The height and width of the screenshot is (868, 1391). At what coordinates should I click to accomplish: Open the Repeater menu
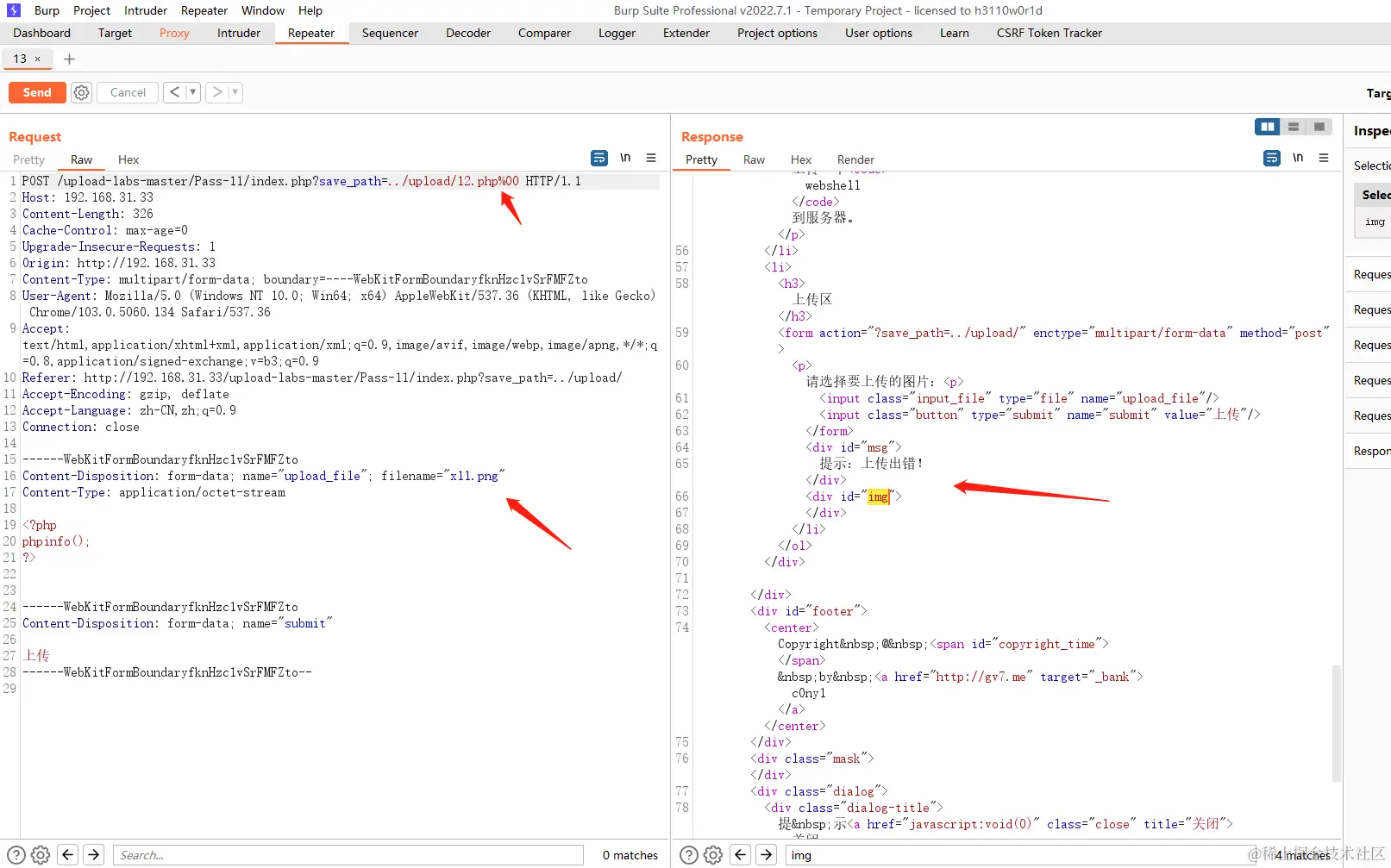(204, 10)
